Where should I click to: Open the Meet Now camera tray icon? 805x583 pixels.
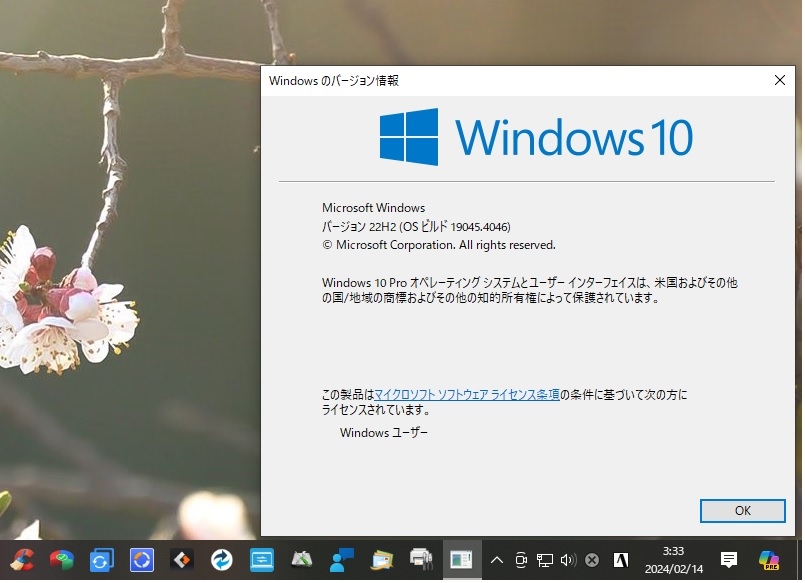[x=522, y=561]
